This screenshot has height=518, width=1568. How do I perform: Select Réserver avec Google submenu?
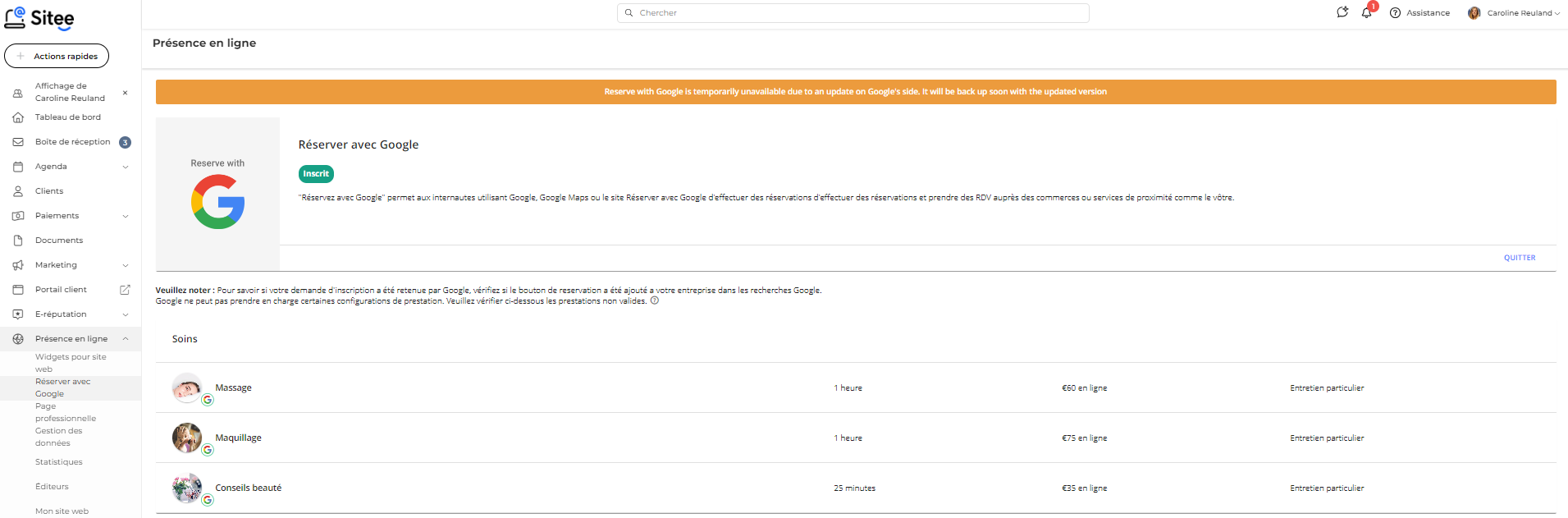[x=62, y=387]
